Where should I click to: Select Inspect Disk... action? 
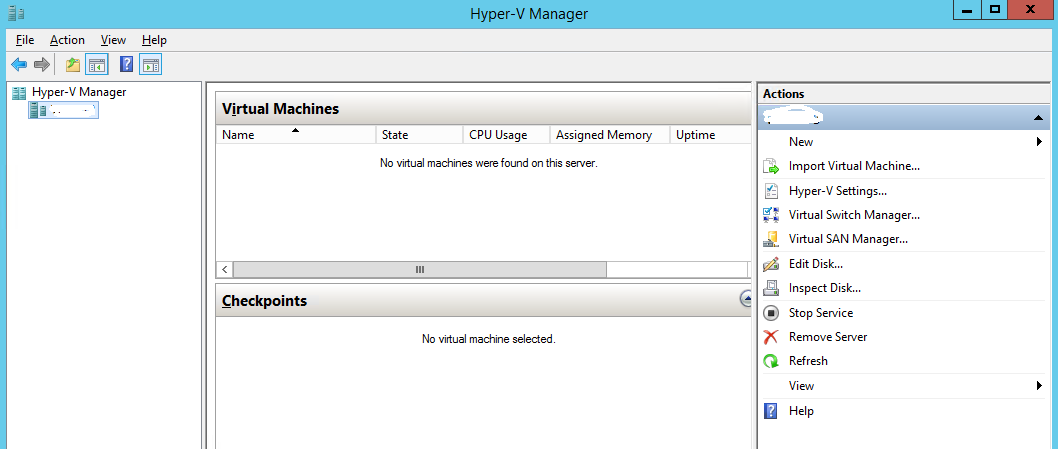[825, 288]
